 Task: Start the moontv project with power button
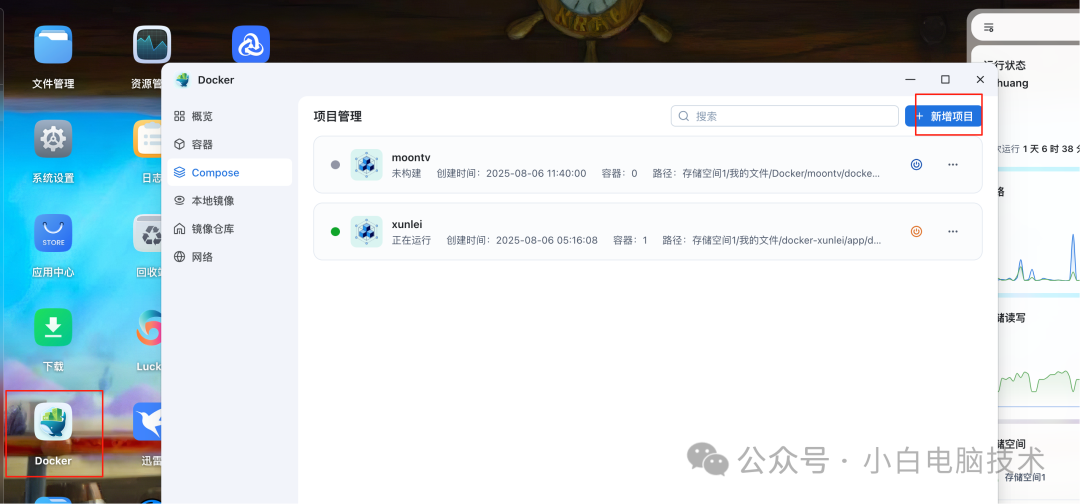tap(916, 165)
